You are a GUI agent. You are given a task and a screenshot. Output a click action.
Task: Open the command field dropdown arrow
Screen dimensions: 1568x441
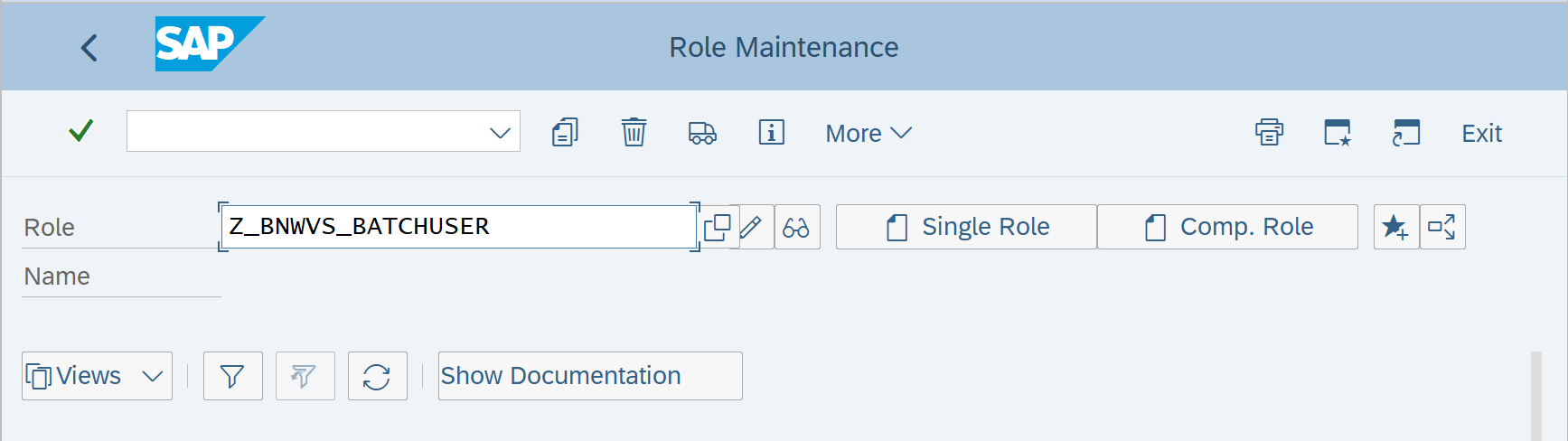500,133
